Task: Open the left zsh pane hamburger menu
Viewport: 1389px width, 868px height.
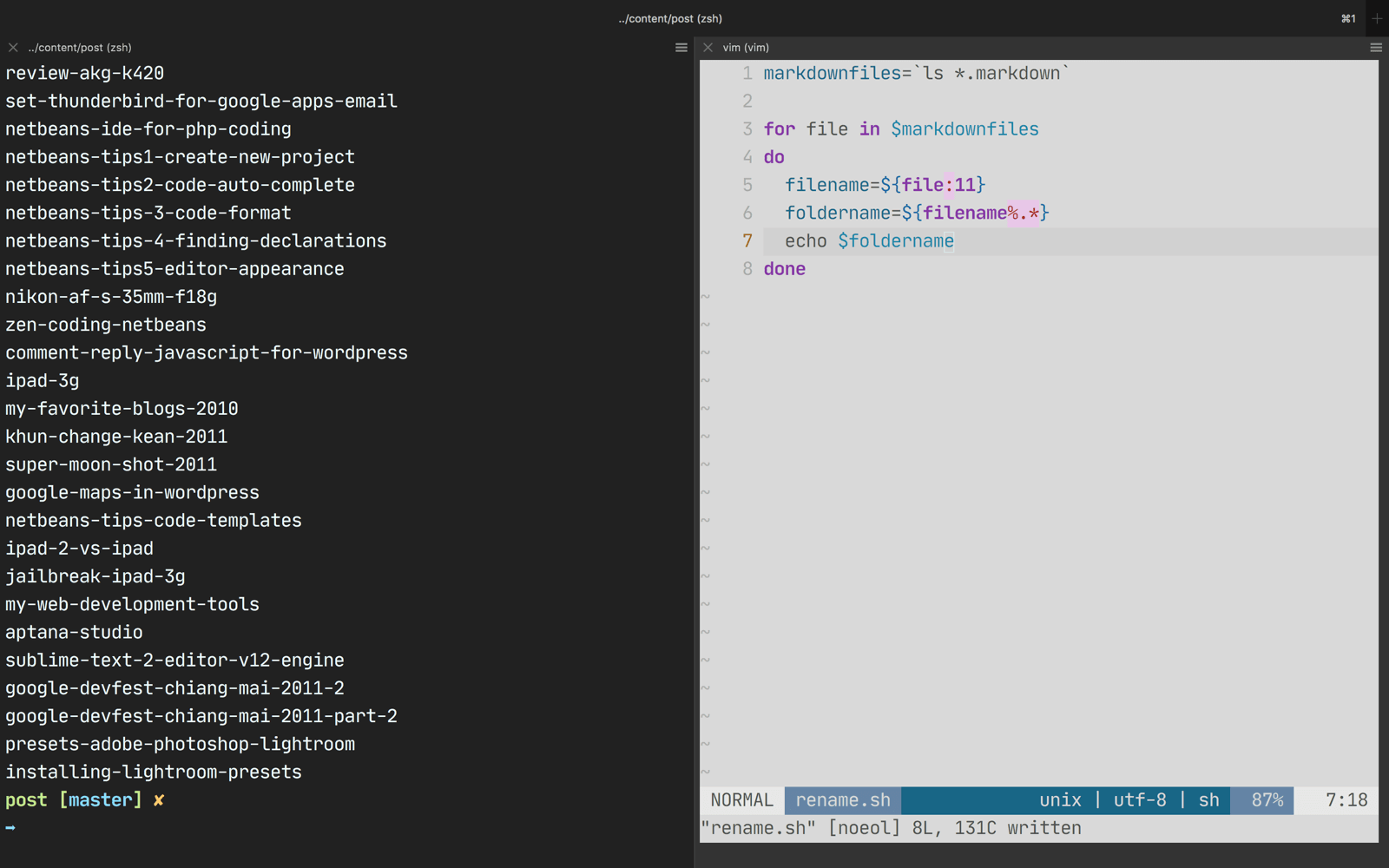Action: click(x=681, y=48)
